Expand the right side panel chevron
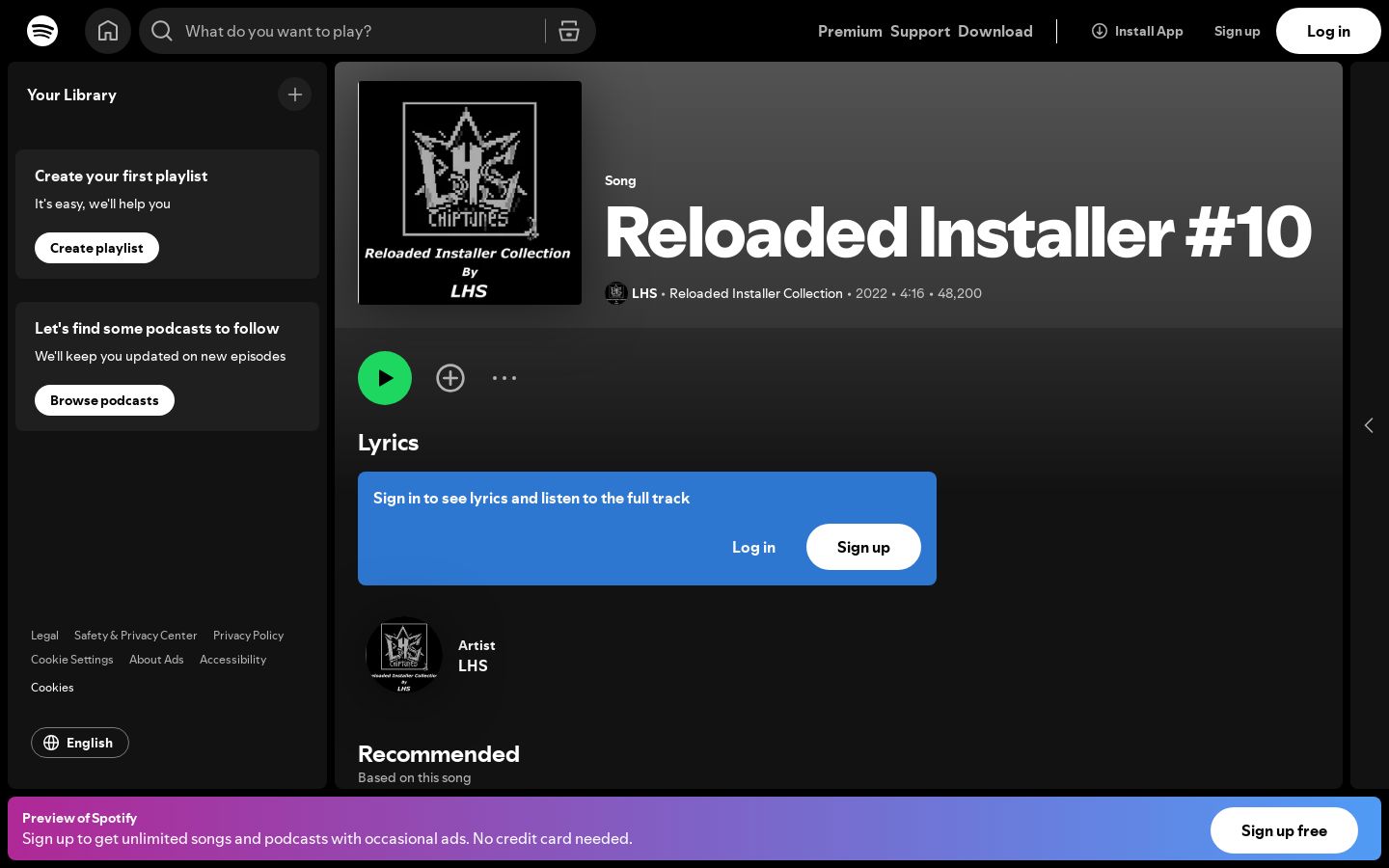Viewport: 1389px width, 868px height. (x=1369, y=425)
